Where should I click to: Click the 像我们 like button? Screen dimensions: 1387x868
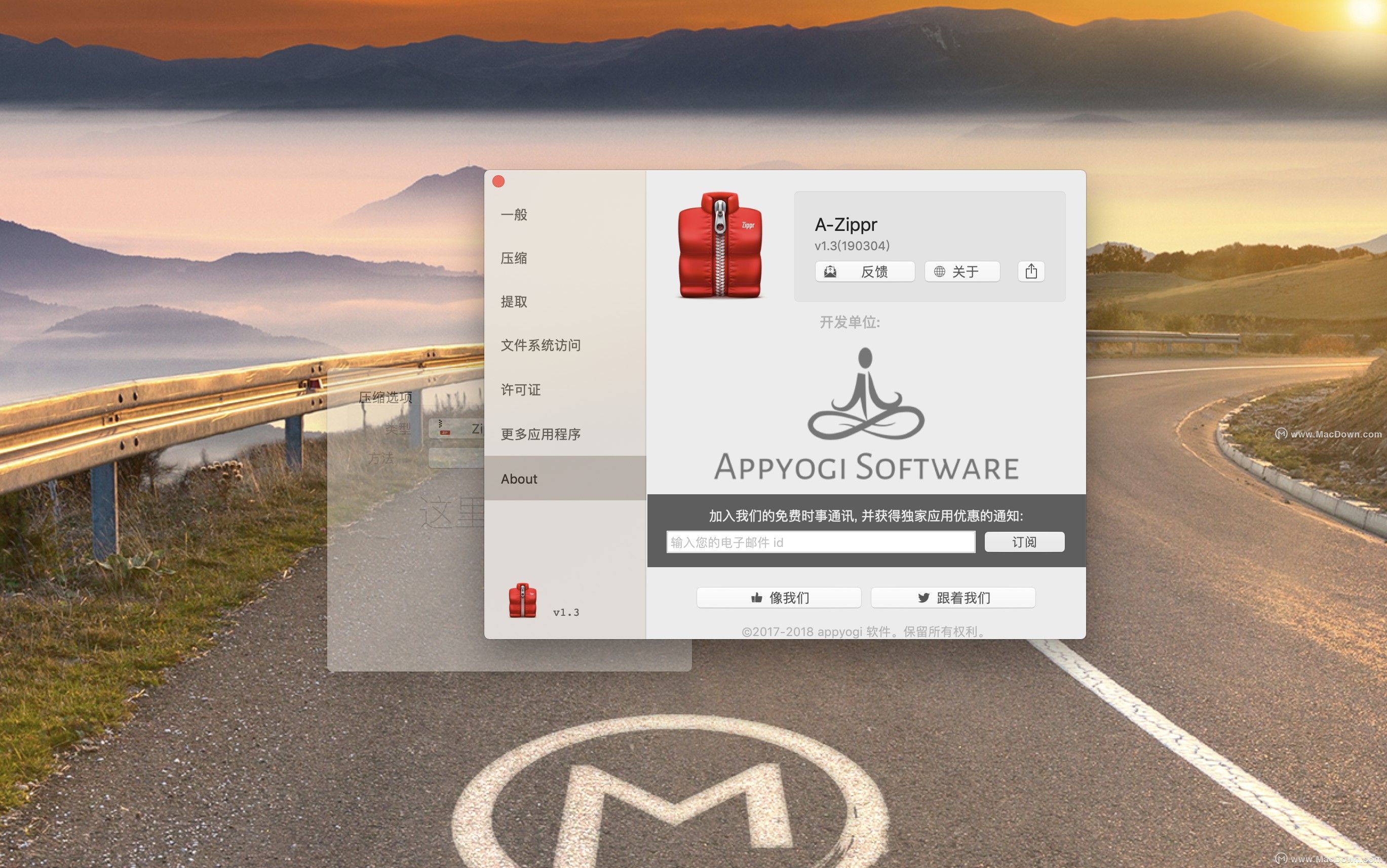pyautogui.click(x=779, y=598)
